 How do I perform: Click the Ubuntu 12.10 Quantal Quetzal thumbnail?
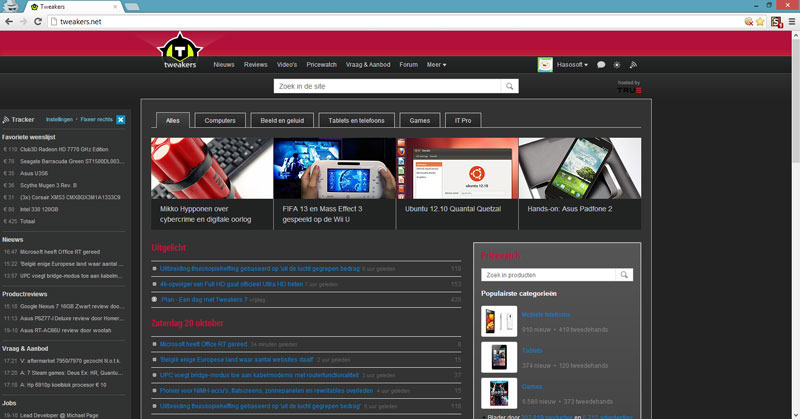coord(457,168)
